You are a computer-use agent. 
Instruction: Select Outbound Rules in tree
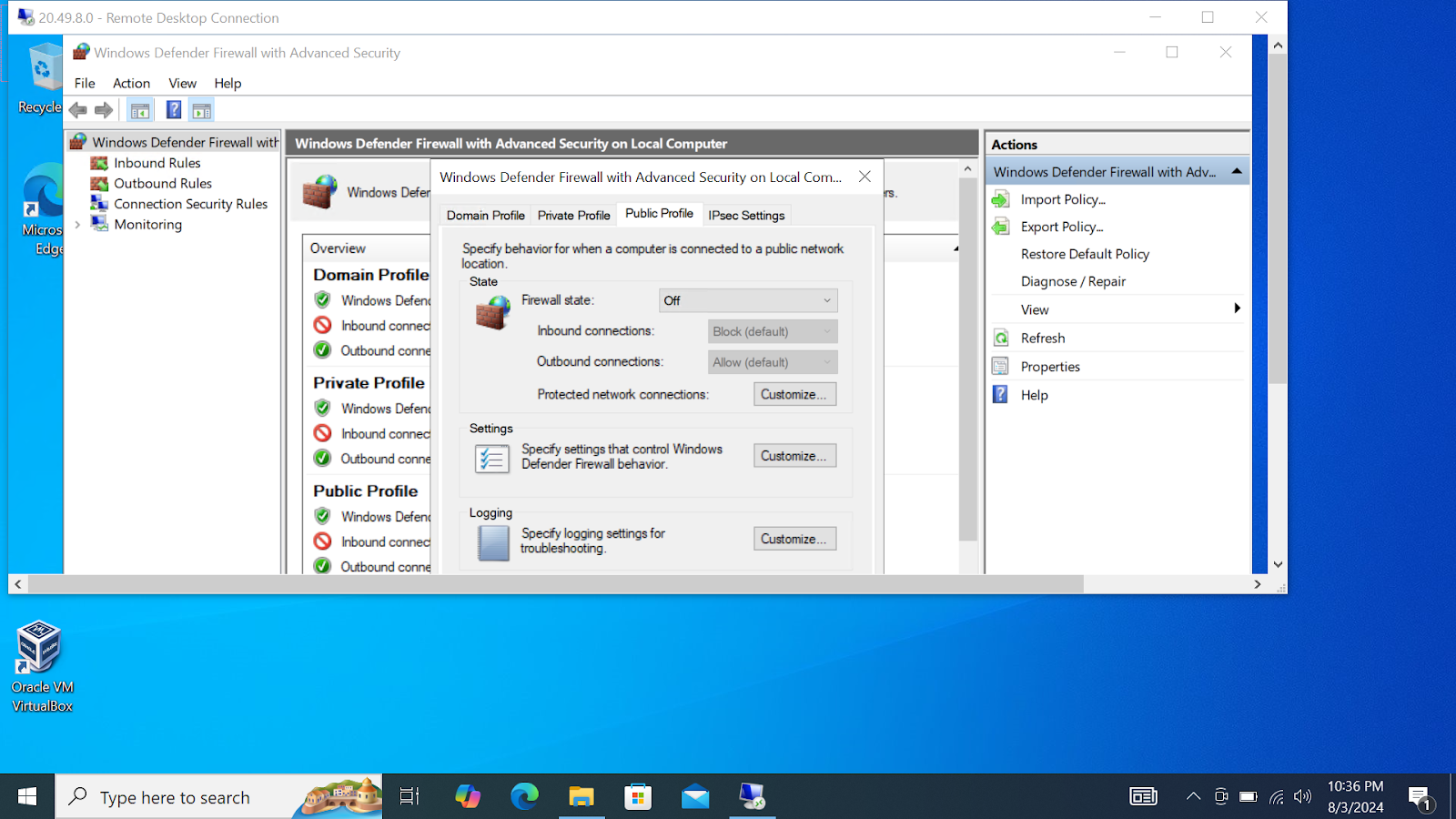(162, 183)
